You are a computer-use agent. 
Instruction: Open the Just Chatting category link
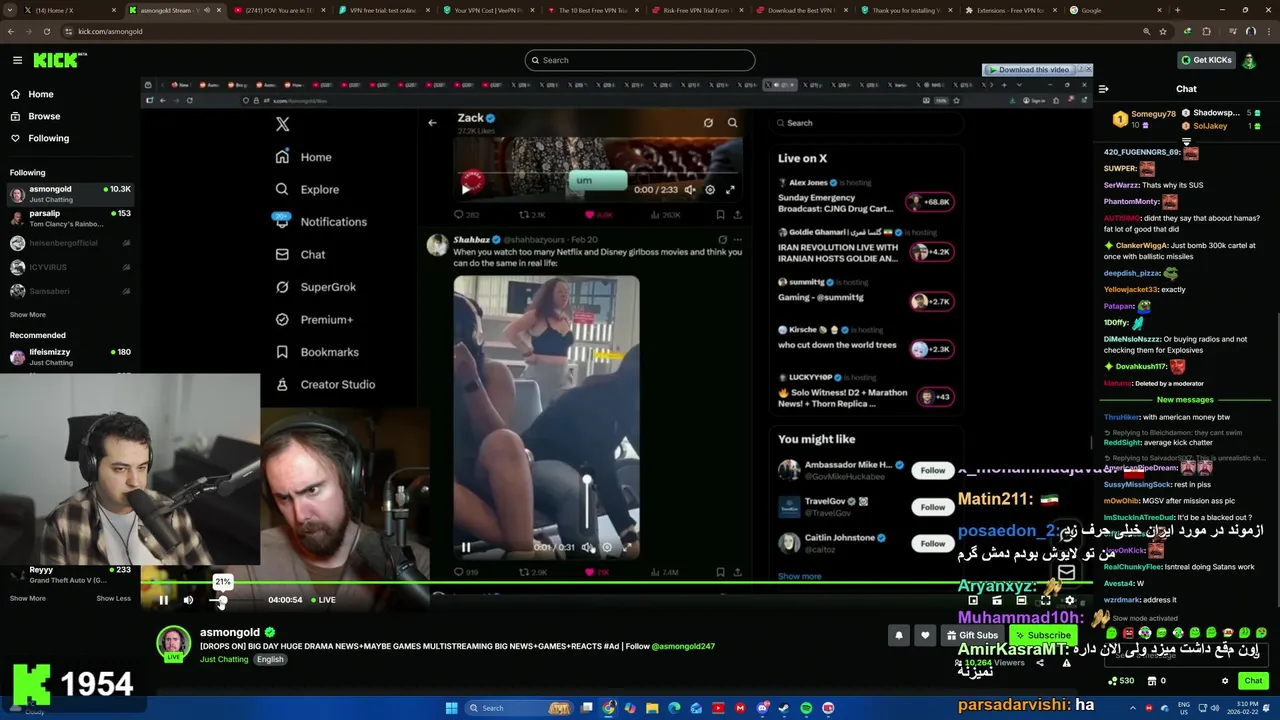pos(224,660)
